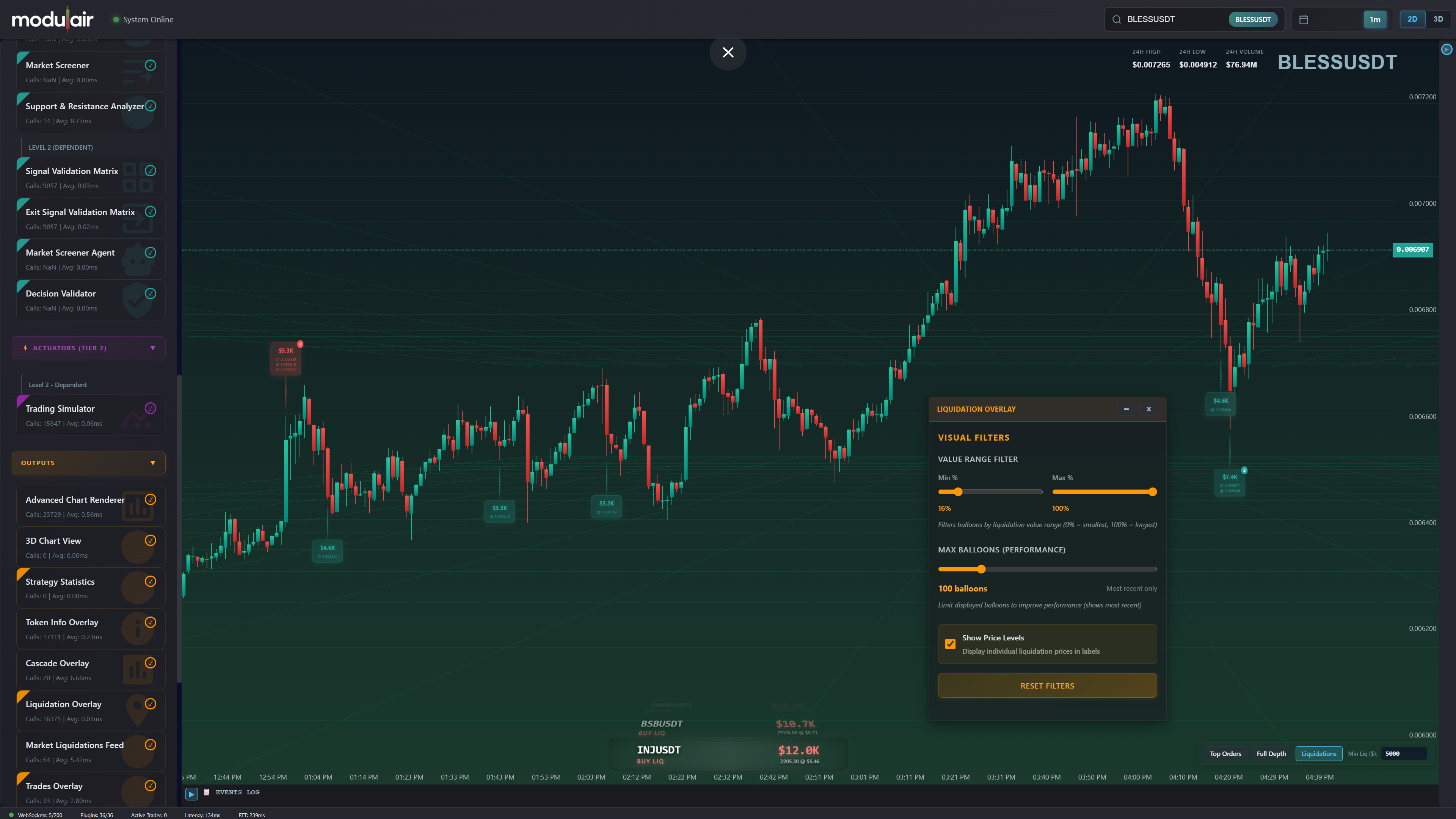The height and width of the screenshot is (819, 1456).
Task: Toggle the Support & Resistance Analyzer checkmark
Action: 151,106
